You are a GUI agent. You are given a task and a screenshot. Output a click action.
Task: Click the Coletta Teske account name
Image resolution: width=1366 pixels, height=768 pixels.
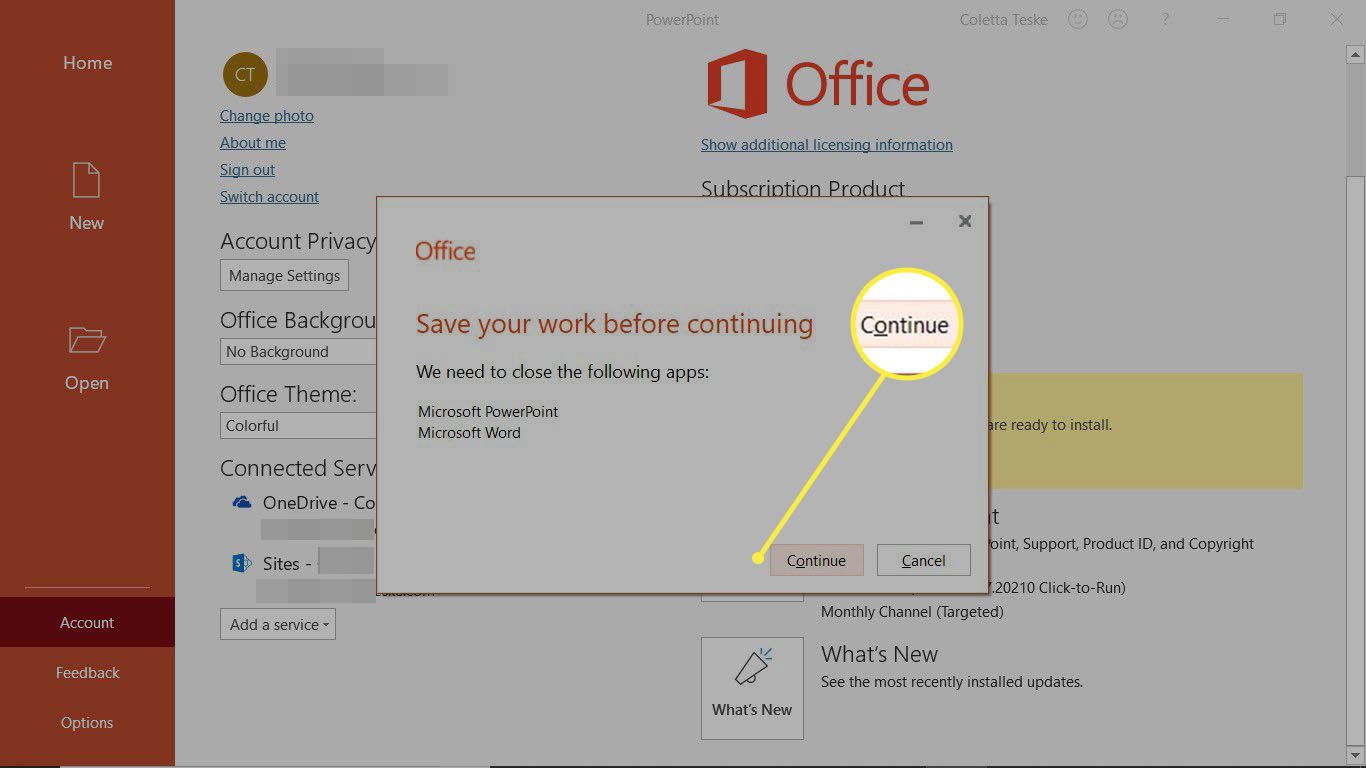pyautogui.click(x=1003, y=19)
